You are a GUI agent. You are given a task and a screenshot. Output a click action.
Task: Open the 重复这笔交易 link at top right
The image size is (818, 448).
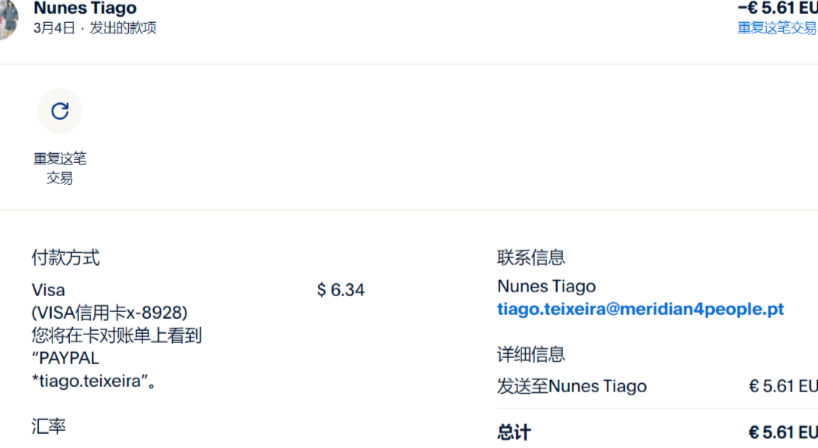(x=777, y=28)
